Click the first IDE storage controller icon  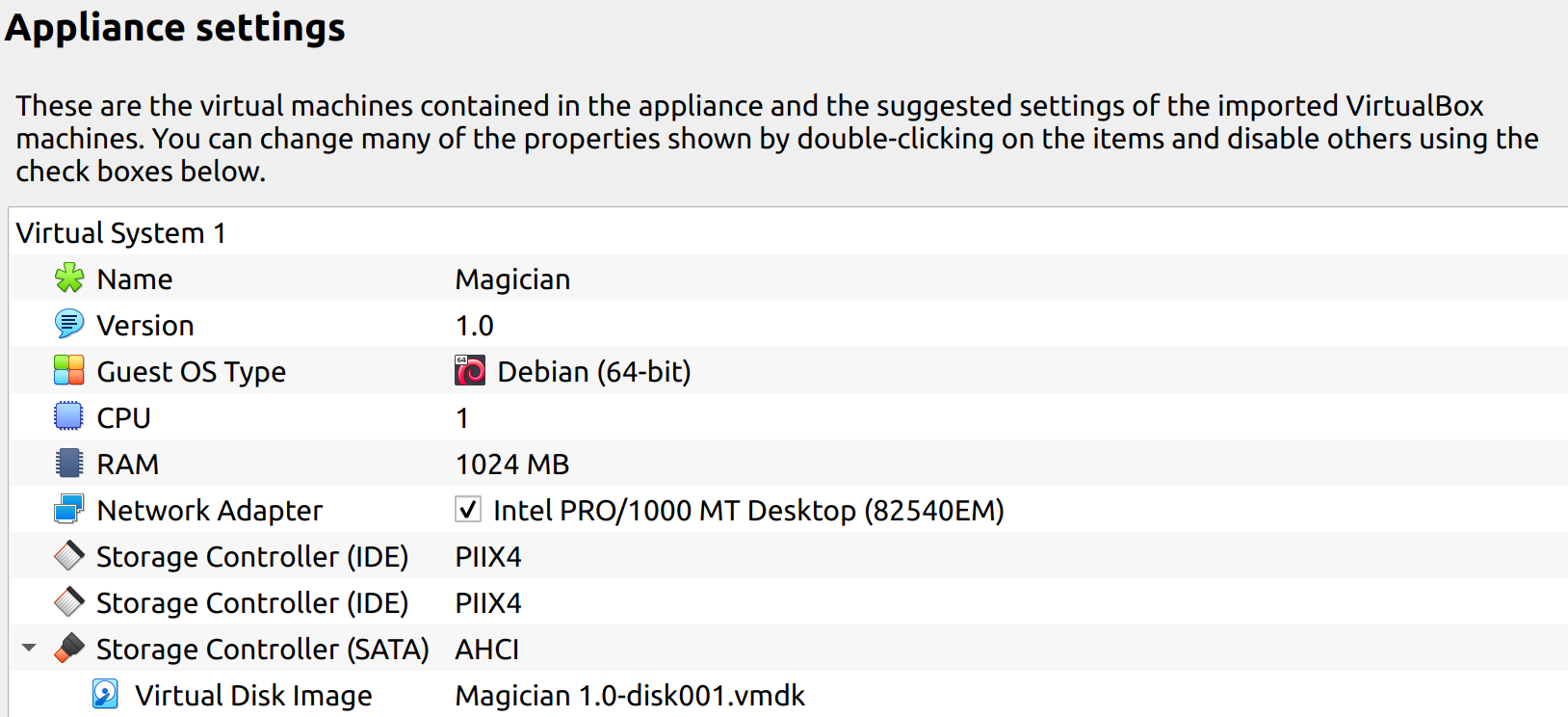(x=69, y=556)
